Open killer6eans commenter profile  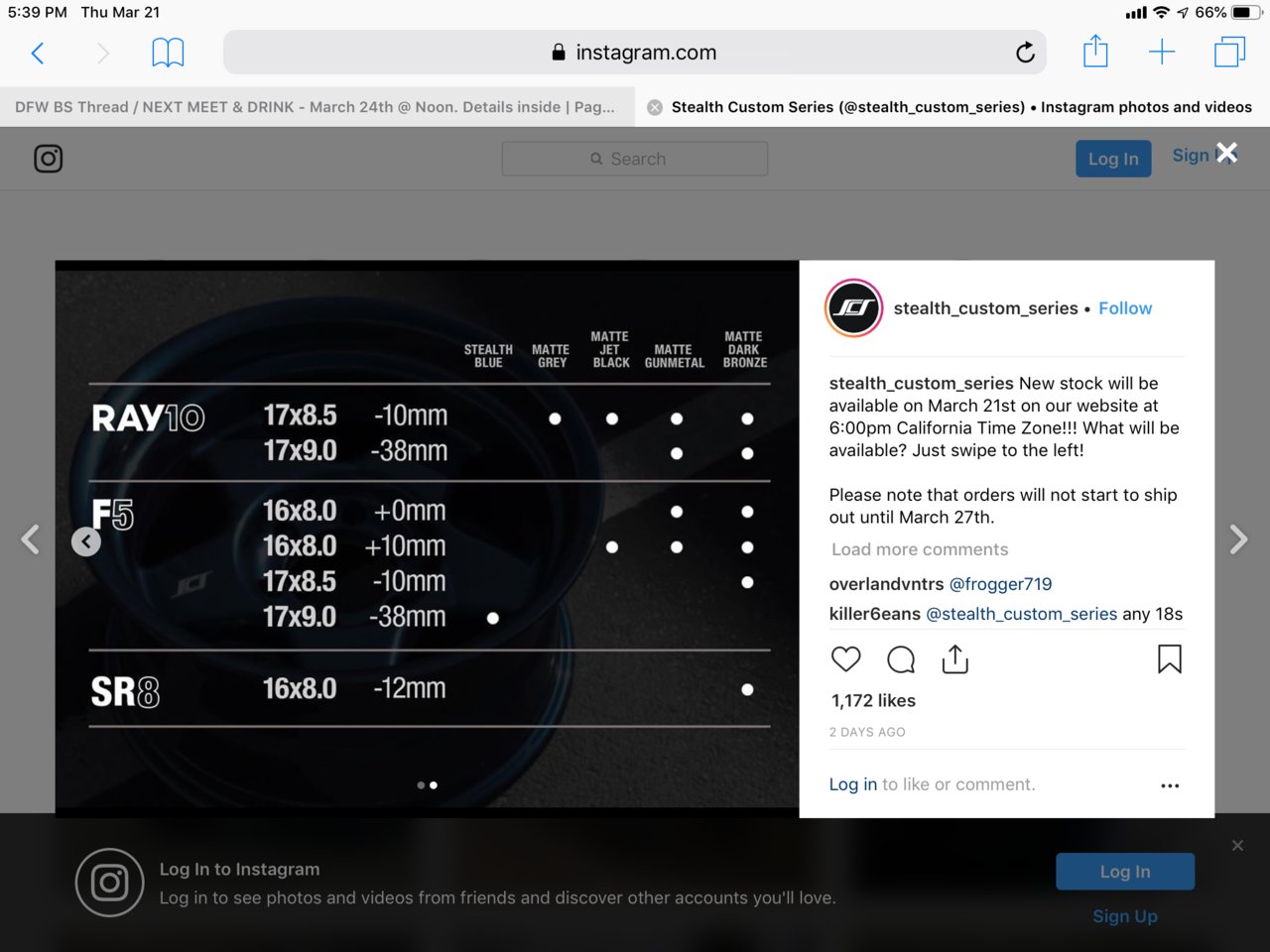click(875, 614)
